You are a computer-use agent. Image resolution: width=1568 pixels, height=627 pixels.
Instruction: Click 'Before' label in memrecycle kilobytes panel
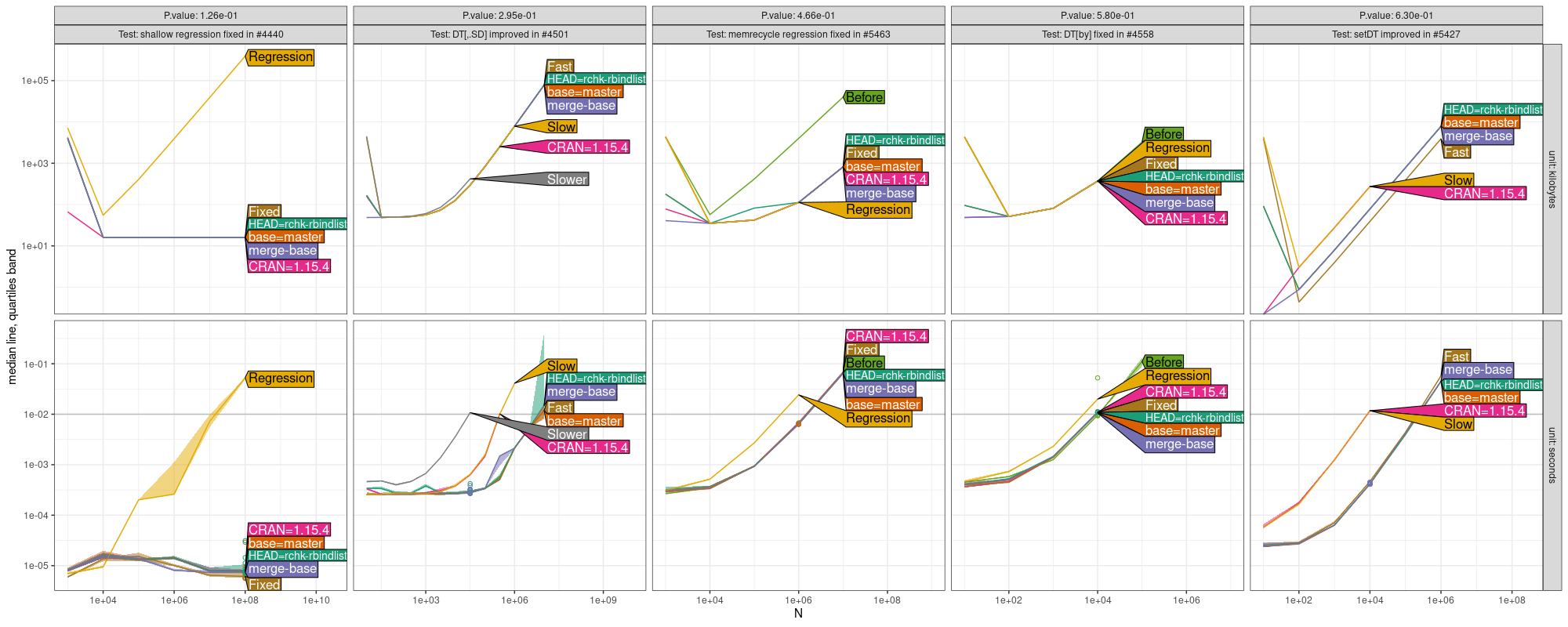pyautogui.click(x=865, y=97)
